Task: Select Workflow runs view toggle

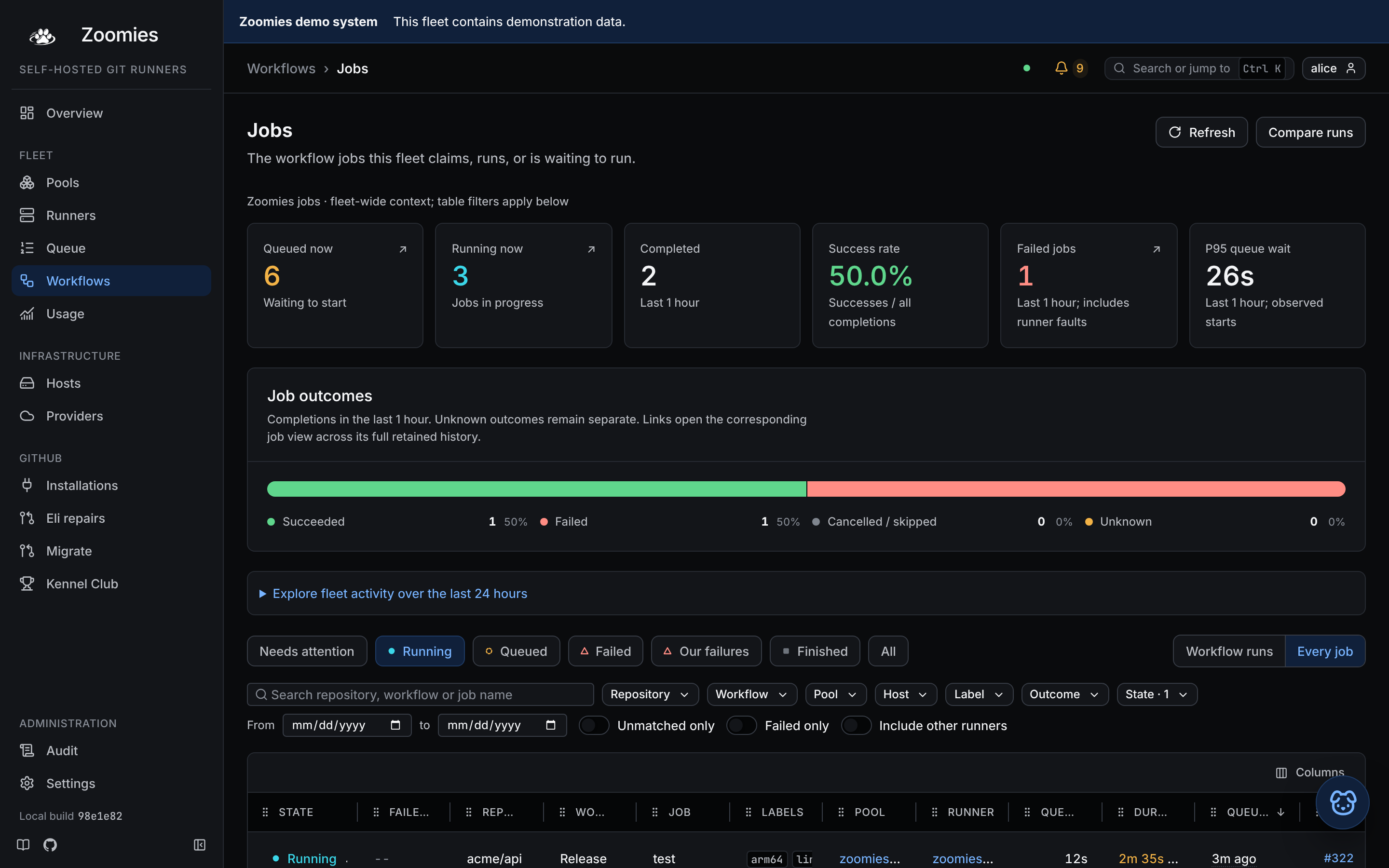Action: tap(1229, 651)
